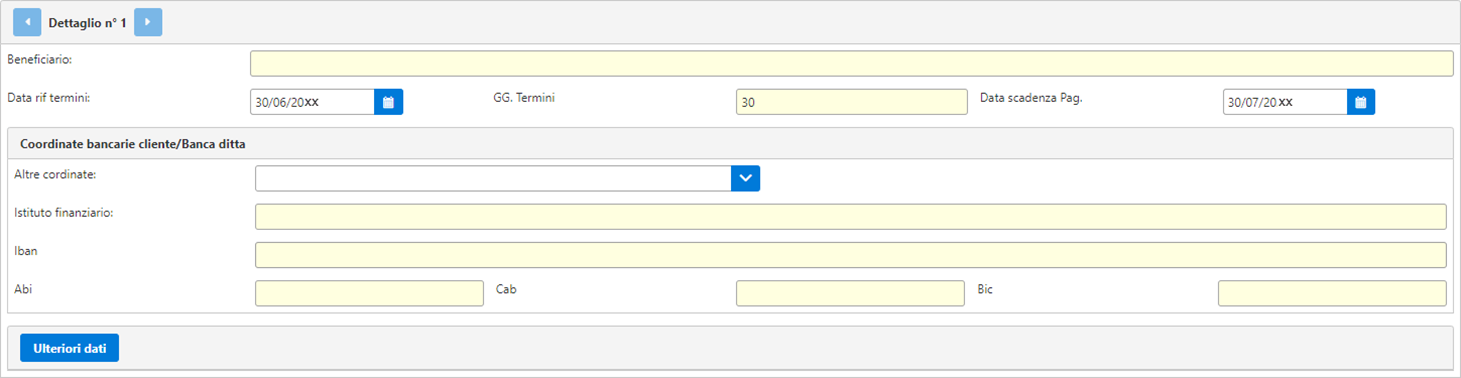
Task: Focus the Istituto finanziario field
Action: 851,217
